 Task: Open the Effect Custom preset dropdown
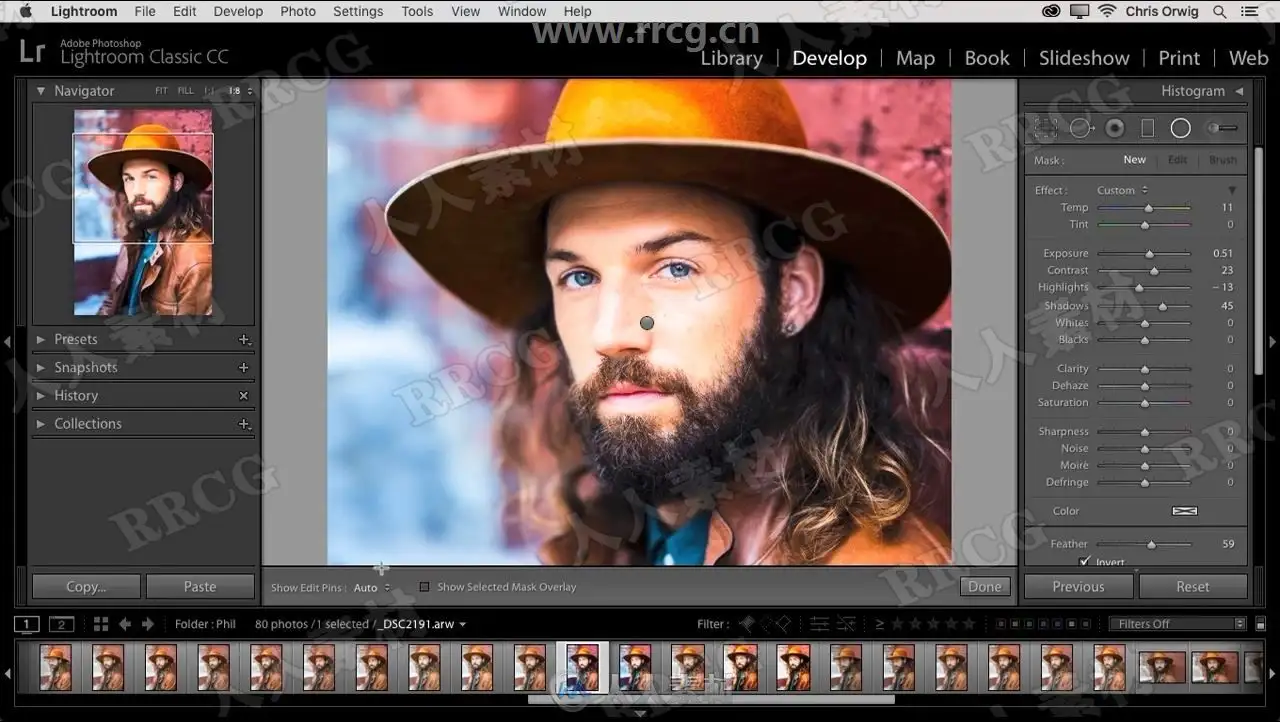1123,190
